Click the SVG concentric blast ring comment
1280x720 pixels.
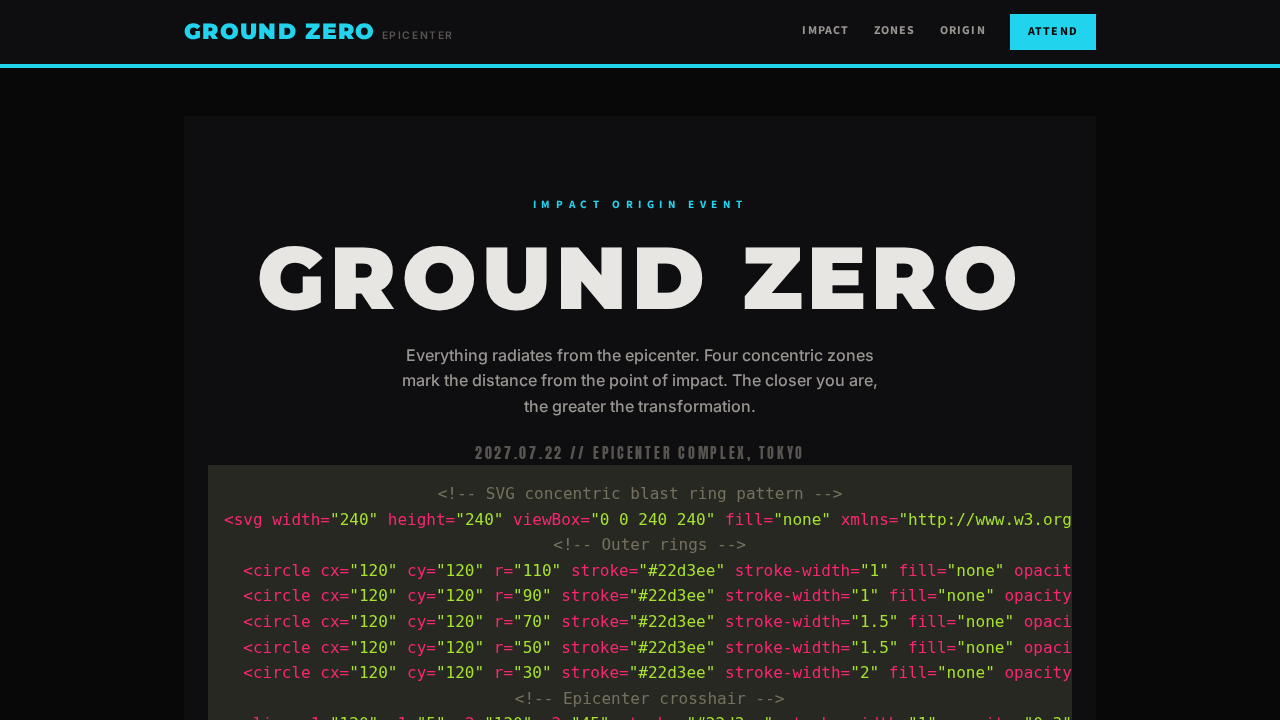click(639, 491)
